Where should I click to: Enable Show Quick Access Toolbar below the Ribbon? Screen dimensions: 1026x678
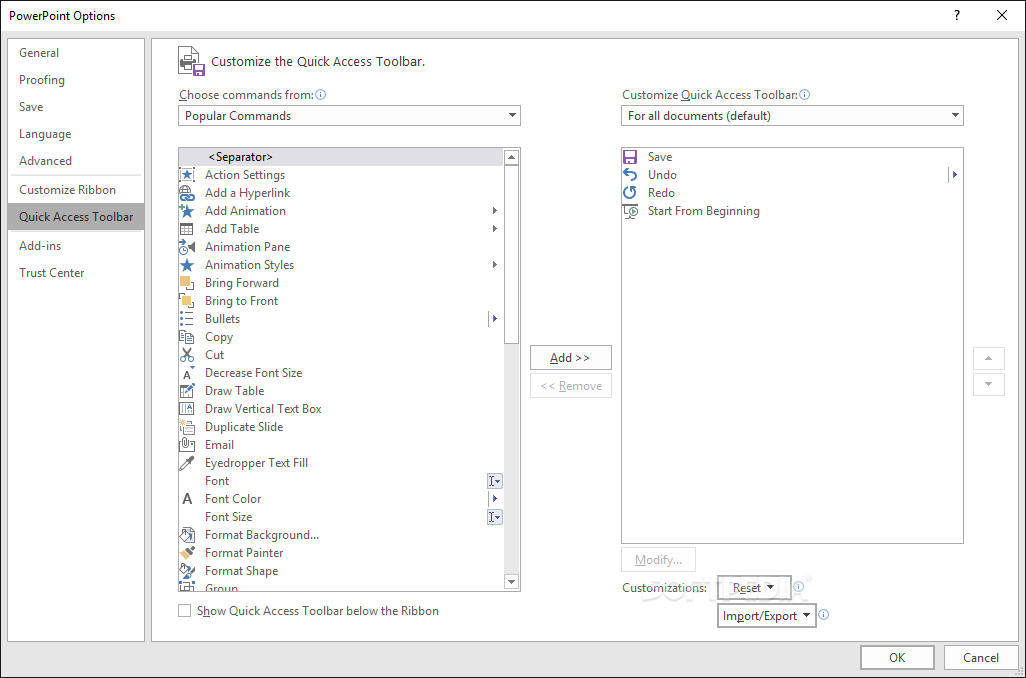point(185,611)
